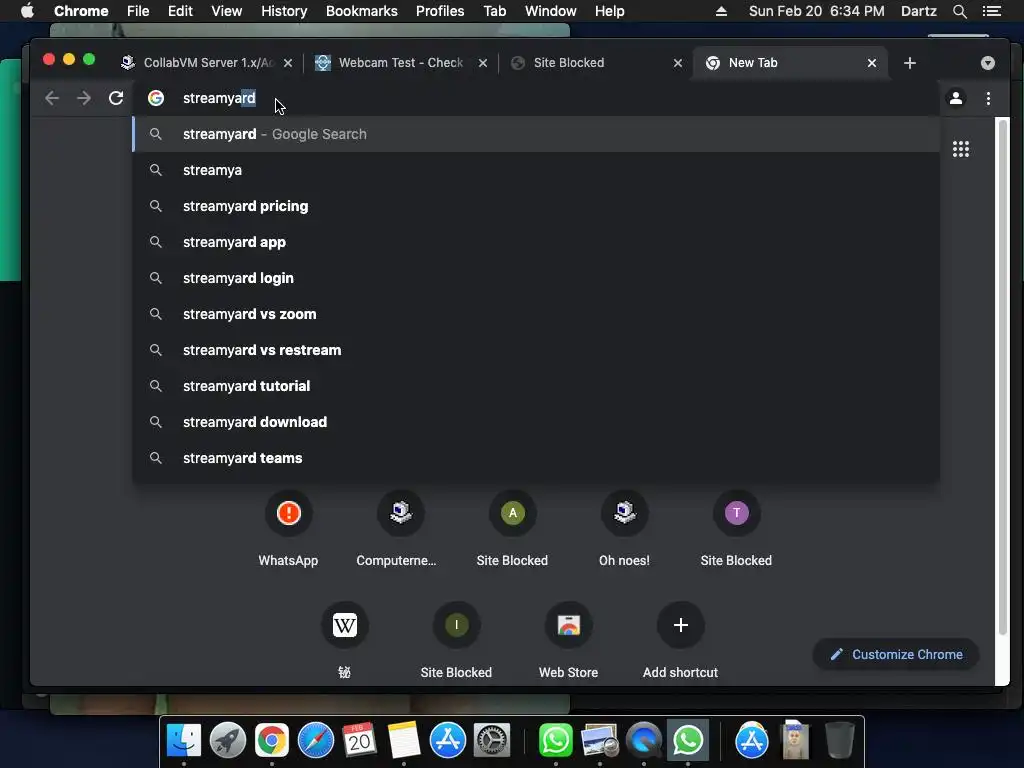Open the Chrome app menu
The width and height of the screenshot is (1024, 768).
(81, 11)
